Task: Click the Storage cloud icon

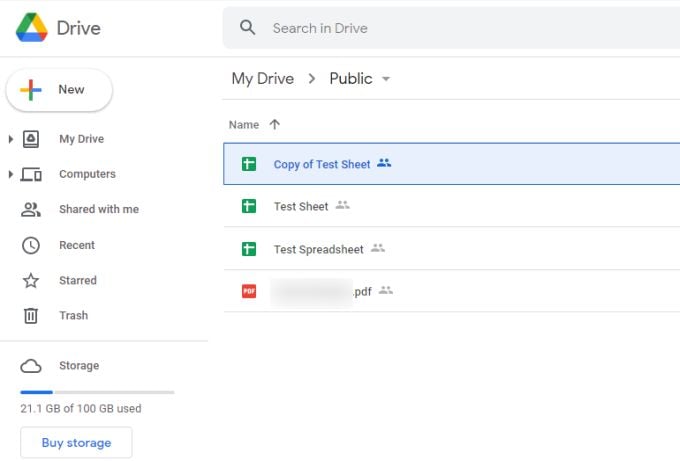Action: coord(31,366)
